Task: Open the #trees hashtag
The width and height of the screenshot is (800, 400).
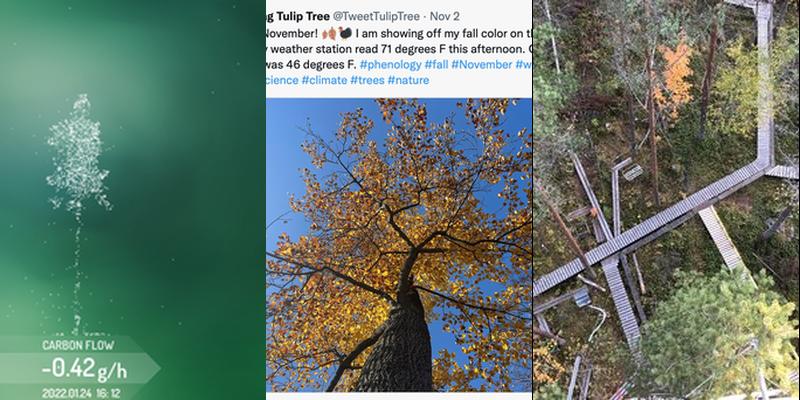Action: (x=367, y=80)
